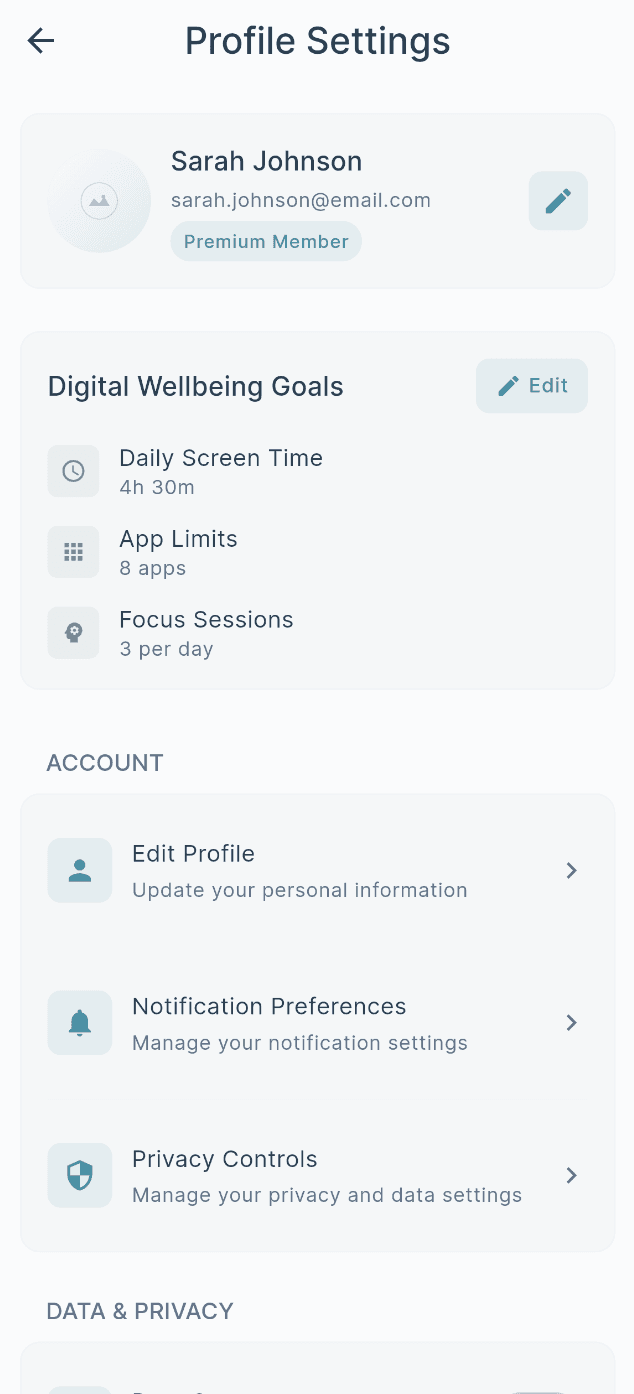Open Edit Profile to update personal information
Viewport: 634px width, 1394px height.
(300, 870)
